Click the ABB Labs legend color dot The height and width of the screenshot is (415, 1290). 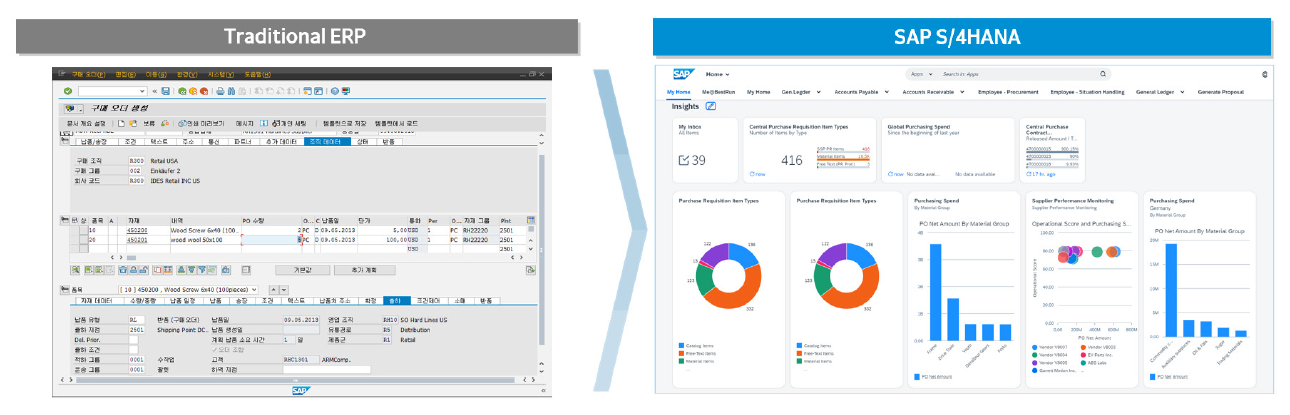pyautogui.click(x=1083, y=363)
